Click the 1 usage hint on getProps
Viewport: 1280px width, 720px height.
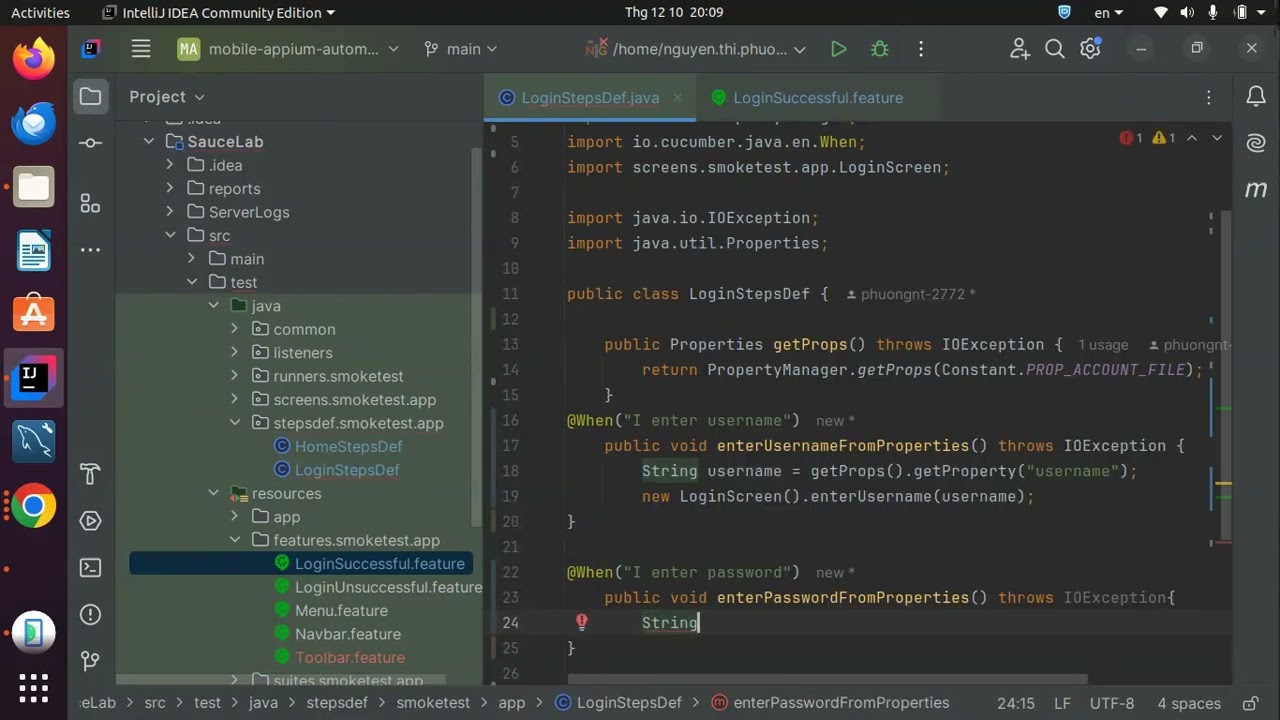pyautogui.click(x=1103, y=345)
